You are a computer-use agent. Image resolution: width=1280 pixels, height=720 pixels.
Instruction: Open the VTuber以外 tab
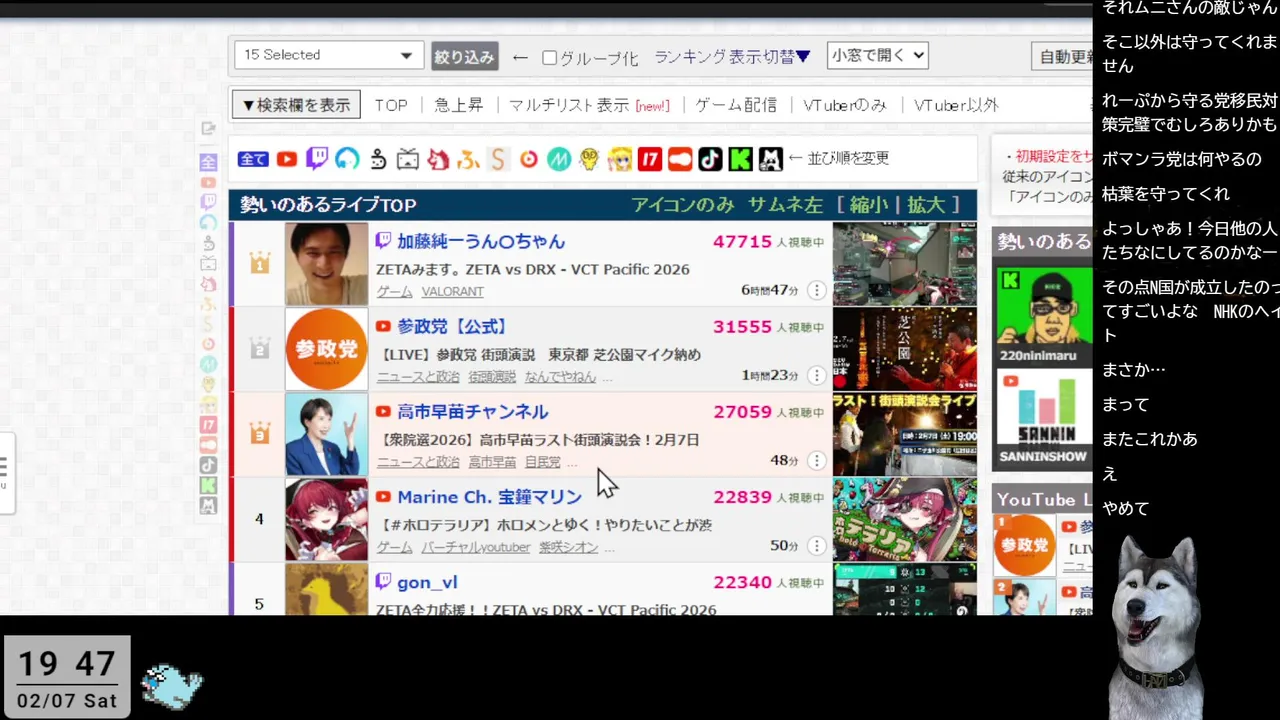[x=956, y=105]
